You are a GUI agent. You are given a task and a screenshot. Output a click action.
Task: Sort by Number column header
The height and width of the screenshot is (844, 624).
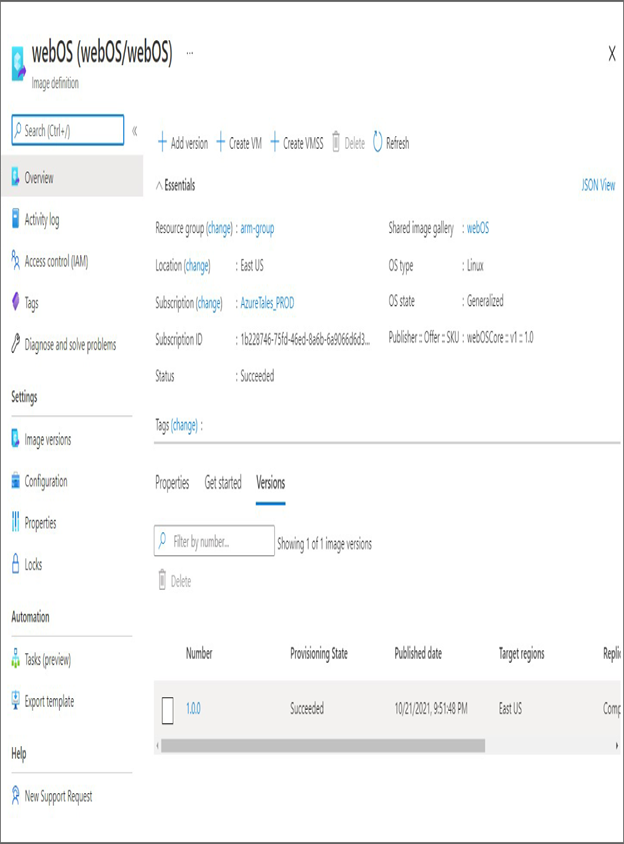pyautogui.click(x=199, y=653)
